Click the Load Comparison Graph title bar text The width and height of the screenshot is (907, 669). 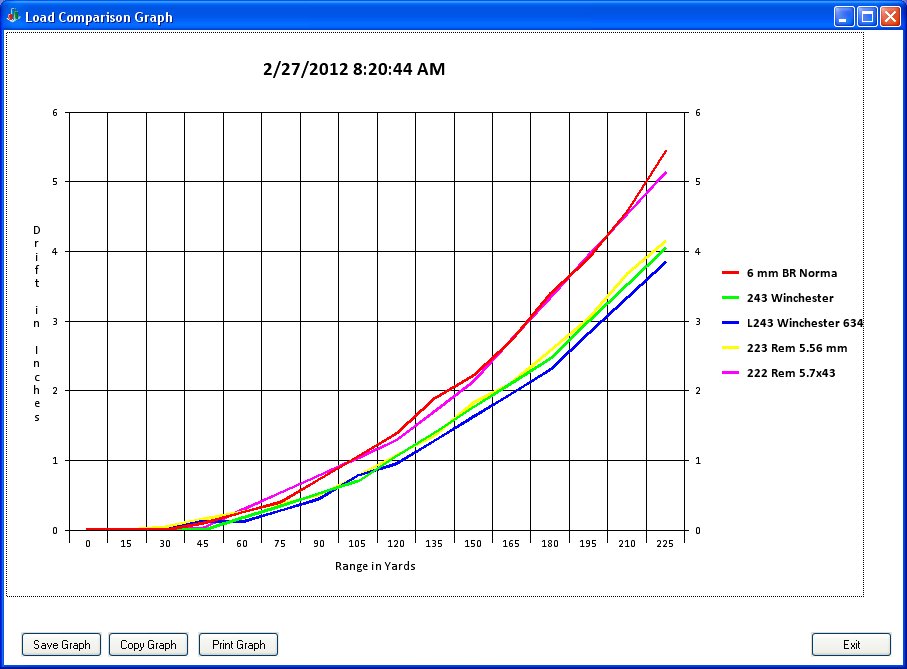(98, 17)
